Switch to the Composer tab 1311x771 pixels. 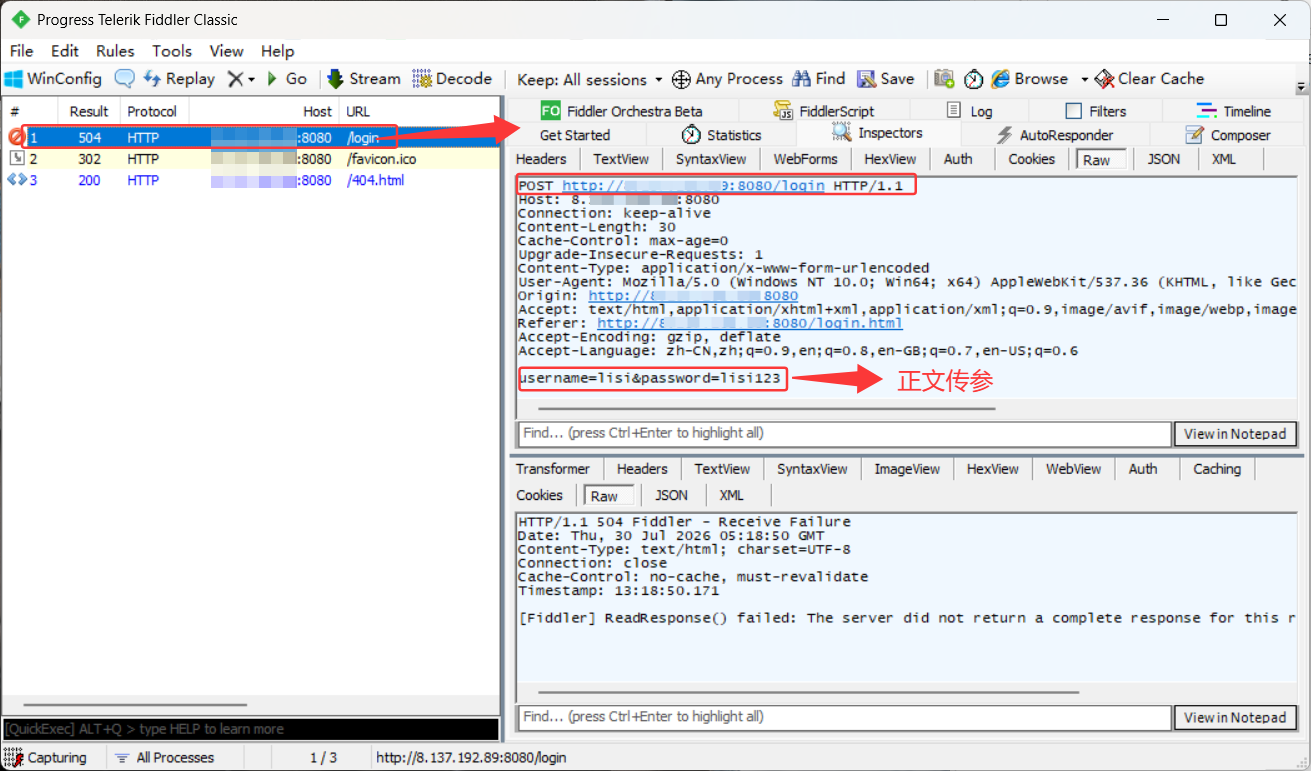click(x=1227, y=135)
